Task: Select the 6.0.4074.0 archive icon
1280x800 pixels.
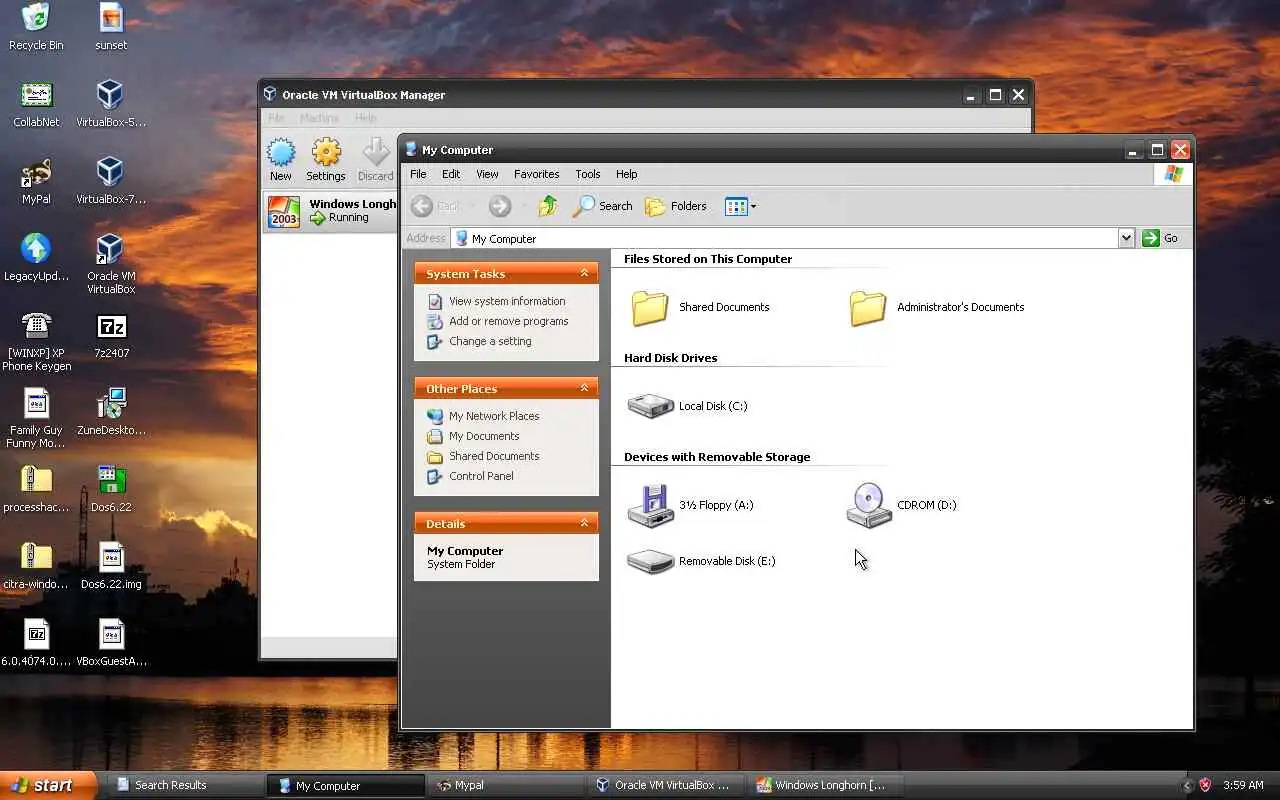Action: [x=36, y=643]
